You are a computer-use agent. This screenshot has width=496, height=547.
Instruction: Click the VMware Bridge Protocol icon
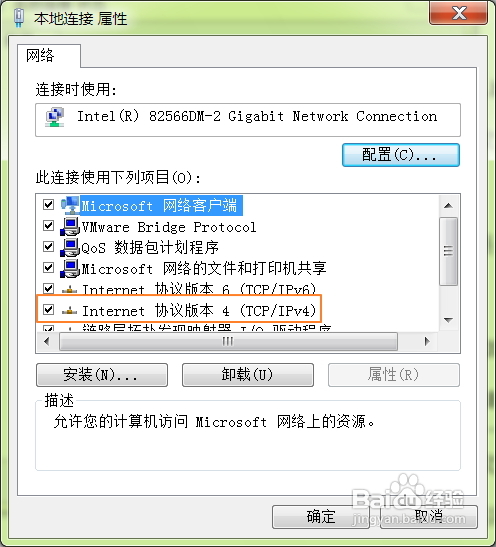70,226
